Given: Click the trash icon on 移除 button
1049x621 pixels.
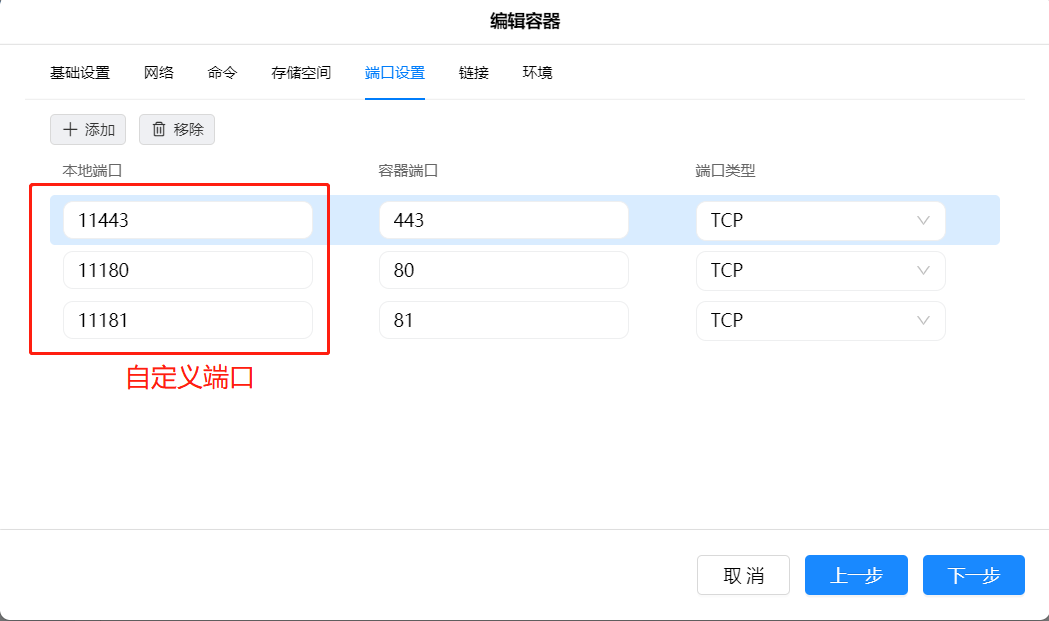Looking at the screenshot, I should point(159,129).
